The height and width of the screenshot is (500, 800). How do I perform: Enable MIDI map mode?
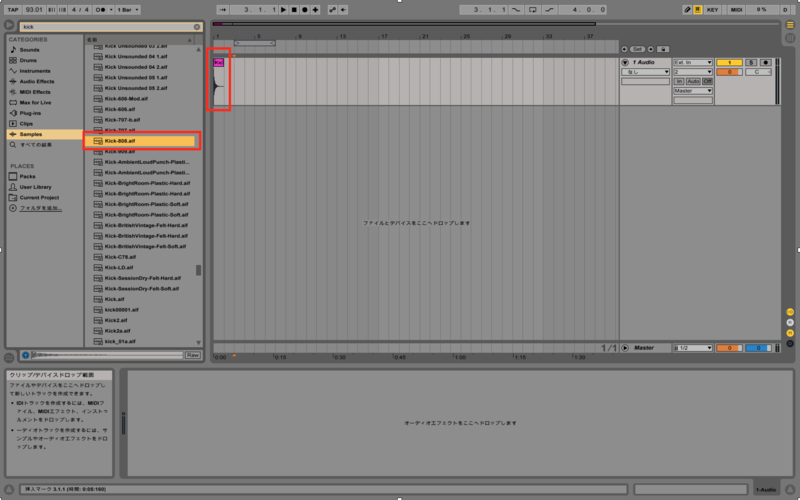pyautogui.click(x=736, y=10)
